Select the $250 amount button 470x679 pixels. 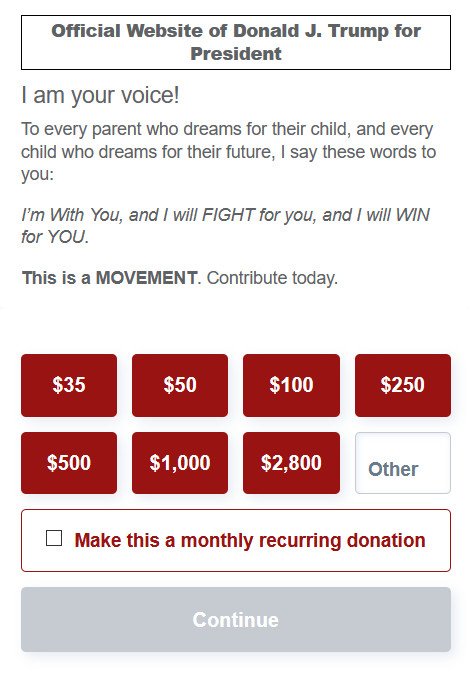point(403,385)
